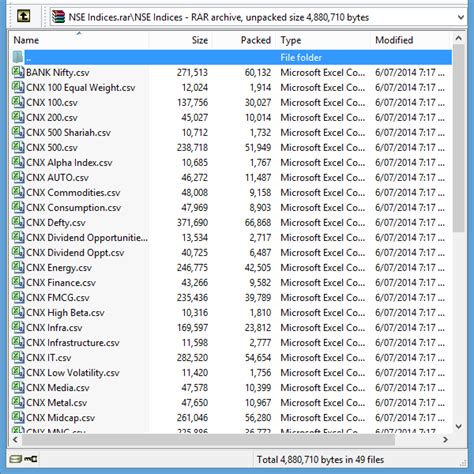This screenshot has width=474, height=474.
Task: Click the Up one level arrow icon
Action: [x=24, y=16]
